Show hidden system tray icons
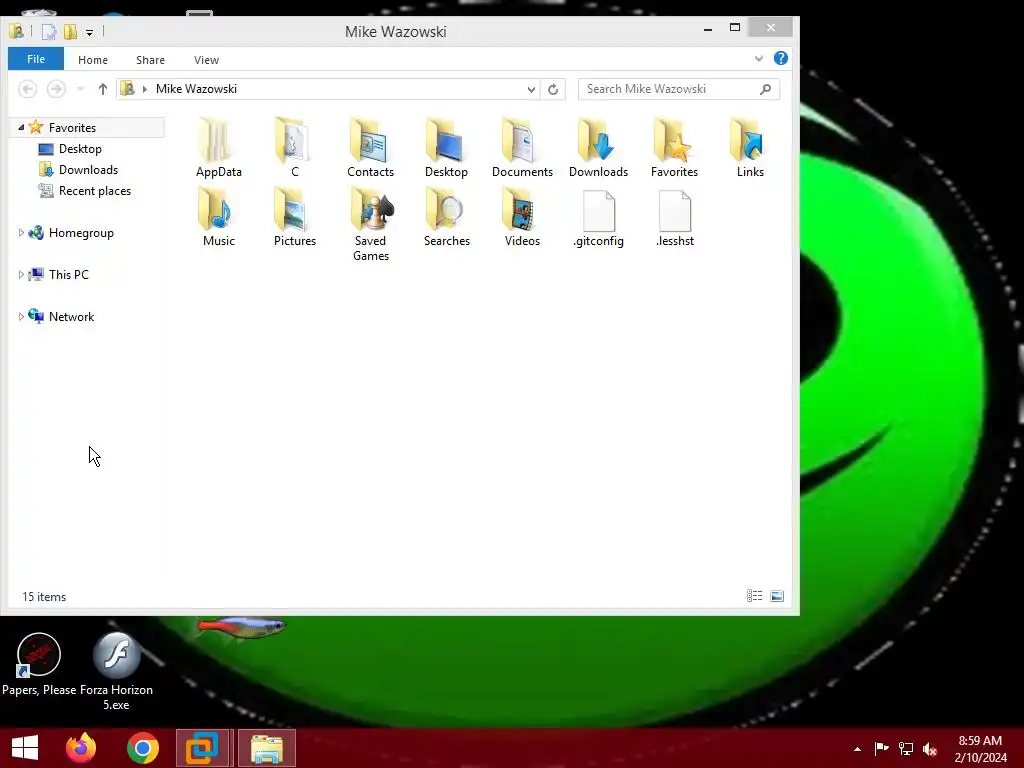 (857, 749)
